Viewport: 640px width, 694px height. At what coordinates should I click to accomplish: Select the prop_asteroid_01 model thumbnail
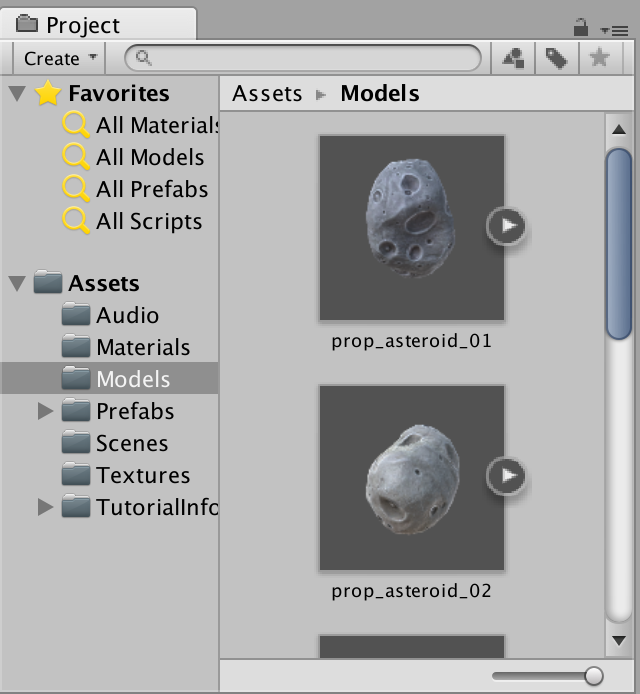point(412,227)
